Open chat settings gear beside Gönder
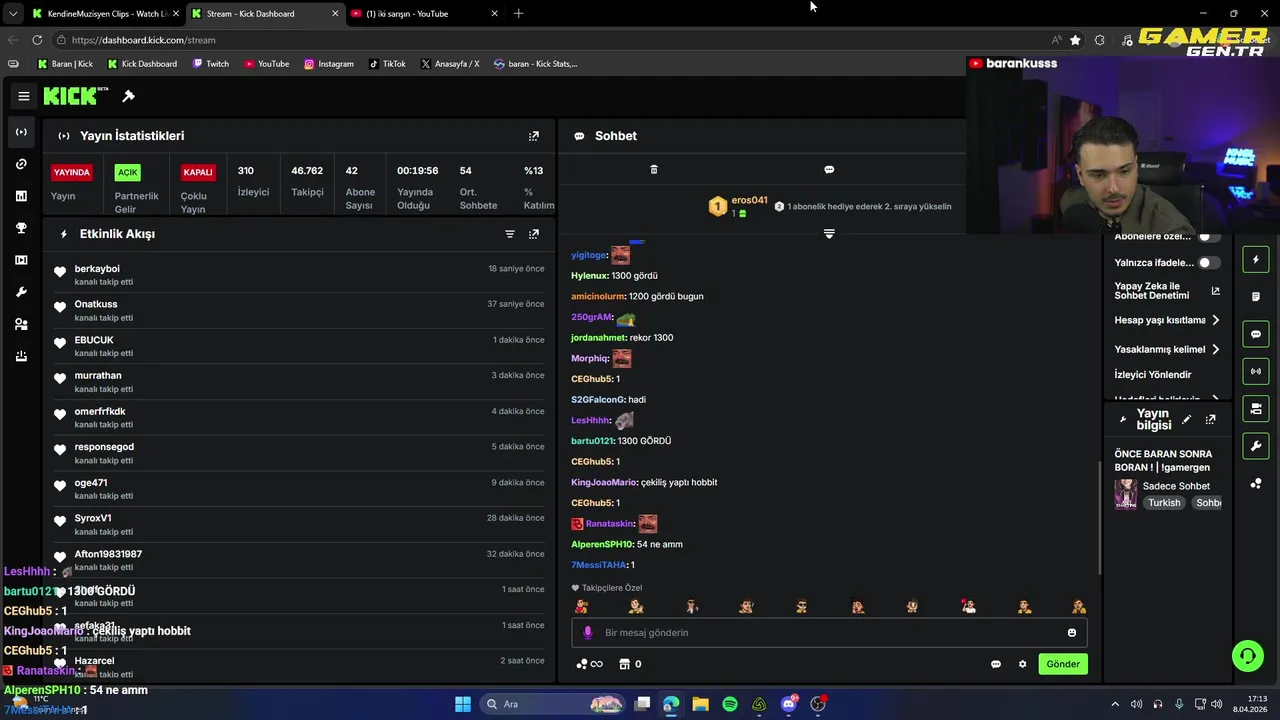 pos(1022,664)
